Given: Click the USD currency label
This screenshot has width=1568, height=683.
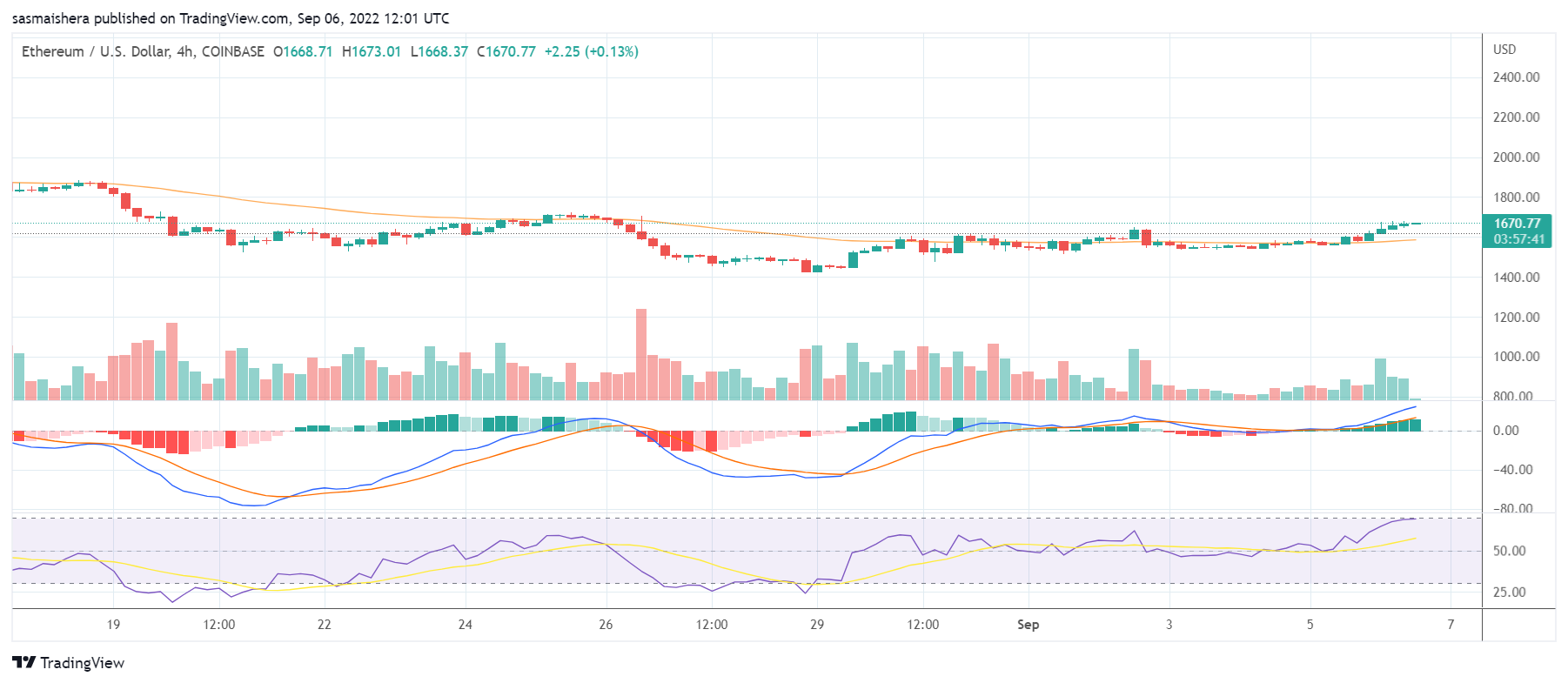Looking at the screenshot, I should [1504, 50].
